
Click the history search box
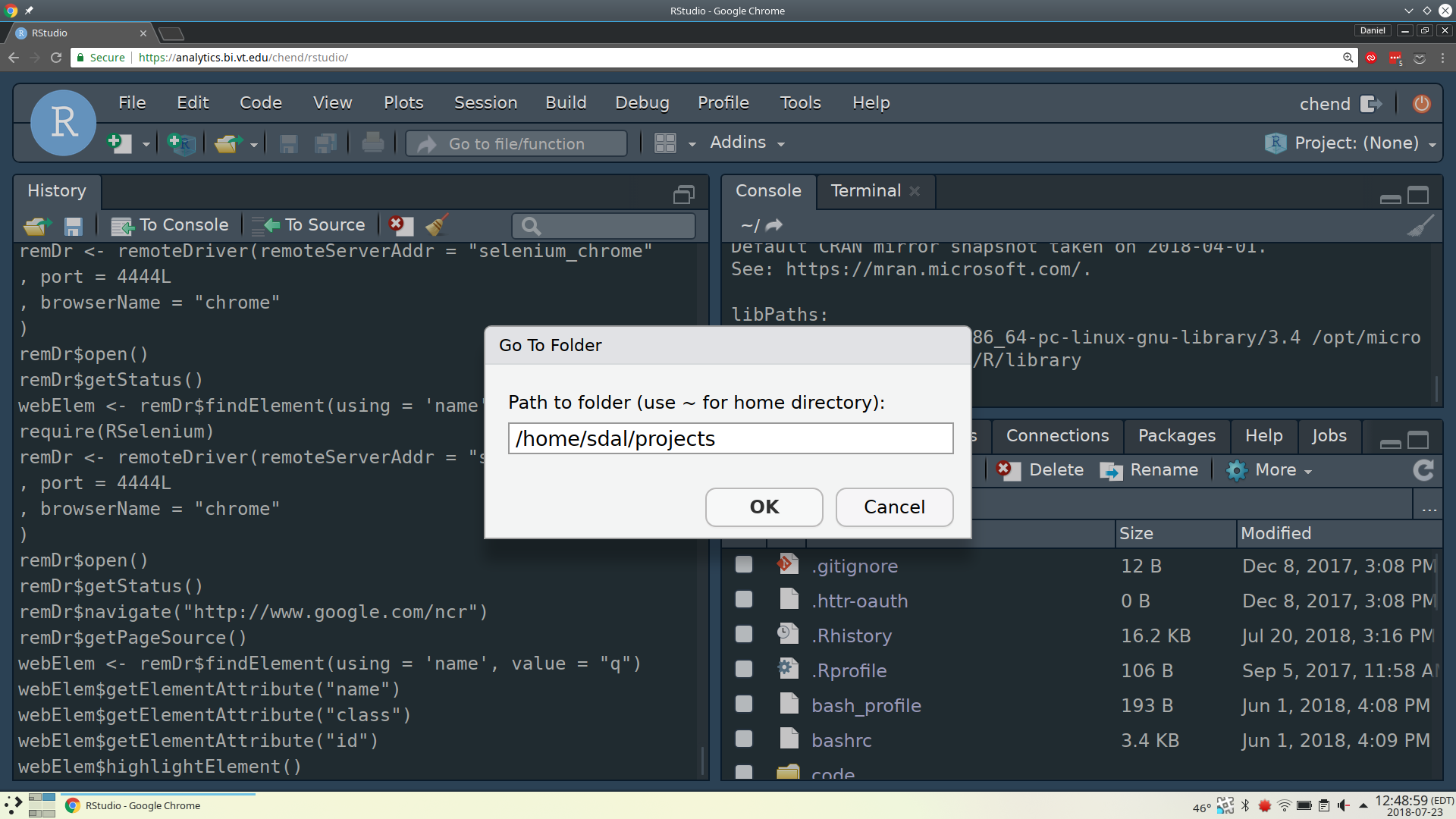tap(604, 226)
